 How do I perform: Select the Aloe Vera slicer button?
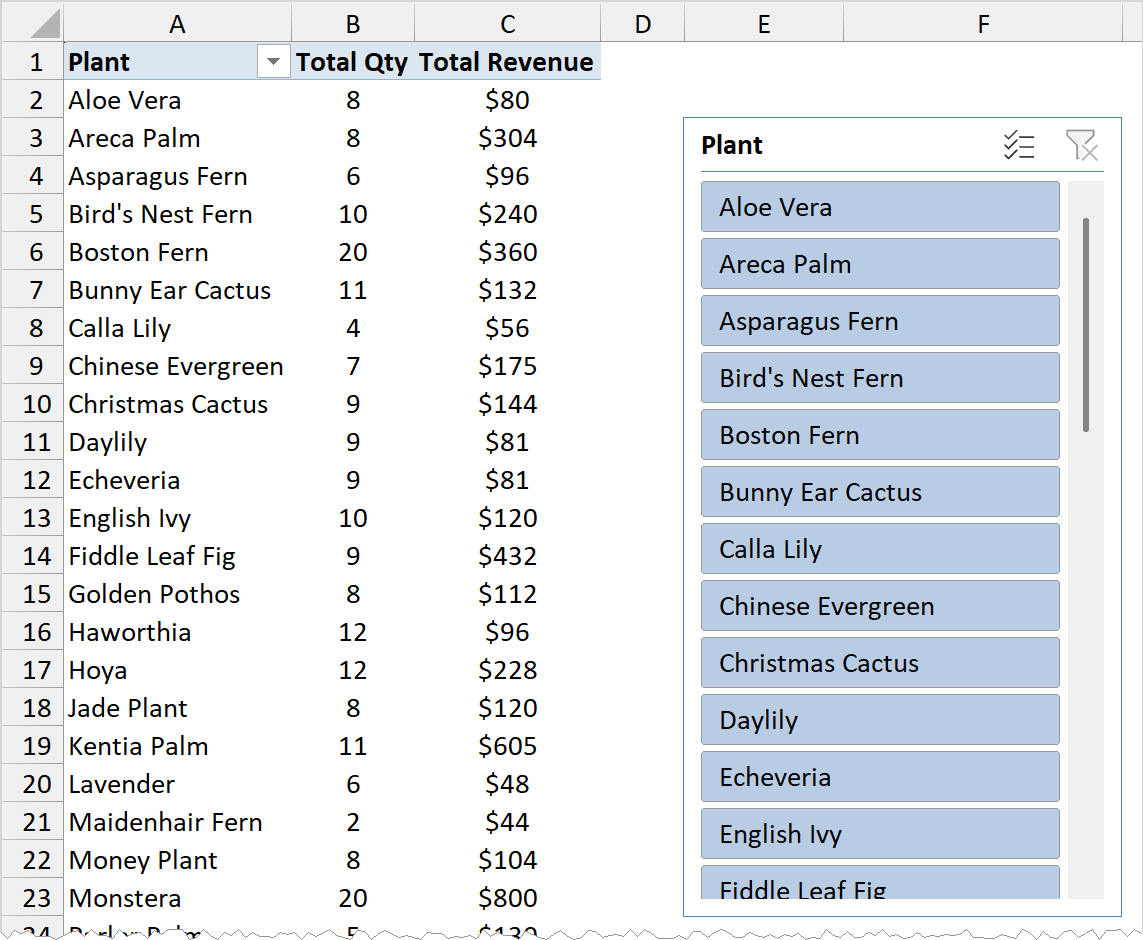point(880,207)
